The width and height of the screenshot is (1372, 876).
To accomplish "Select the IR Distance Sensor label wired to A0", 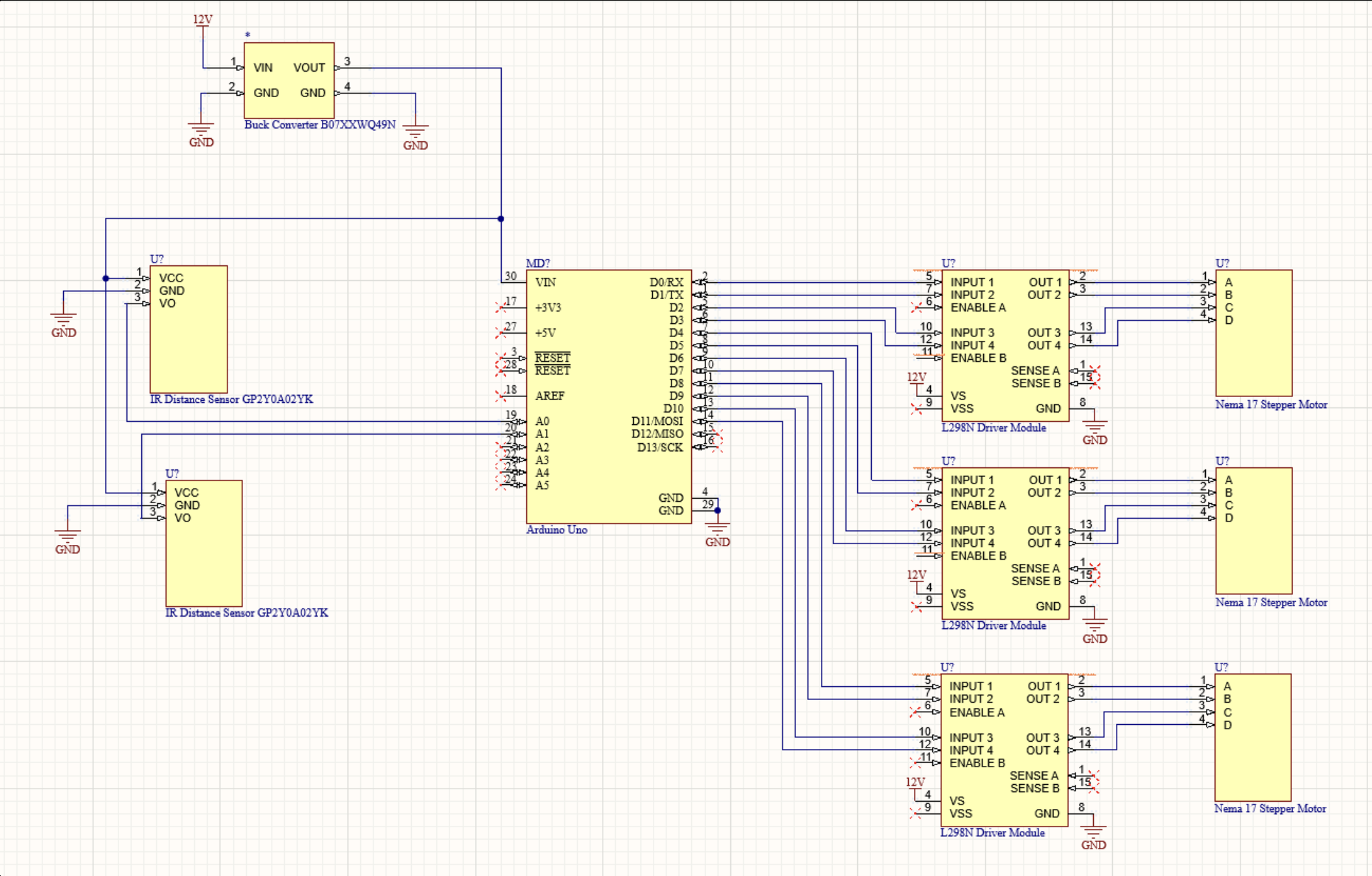I will pyautogui.click(x=231, y=399).
